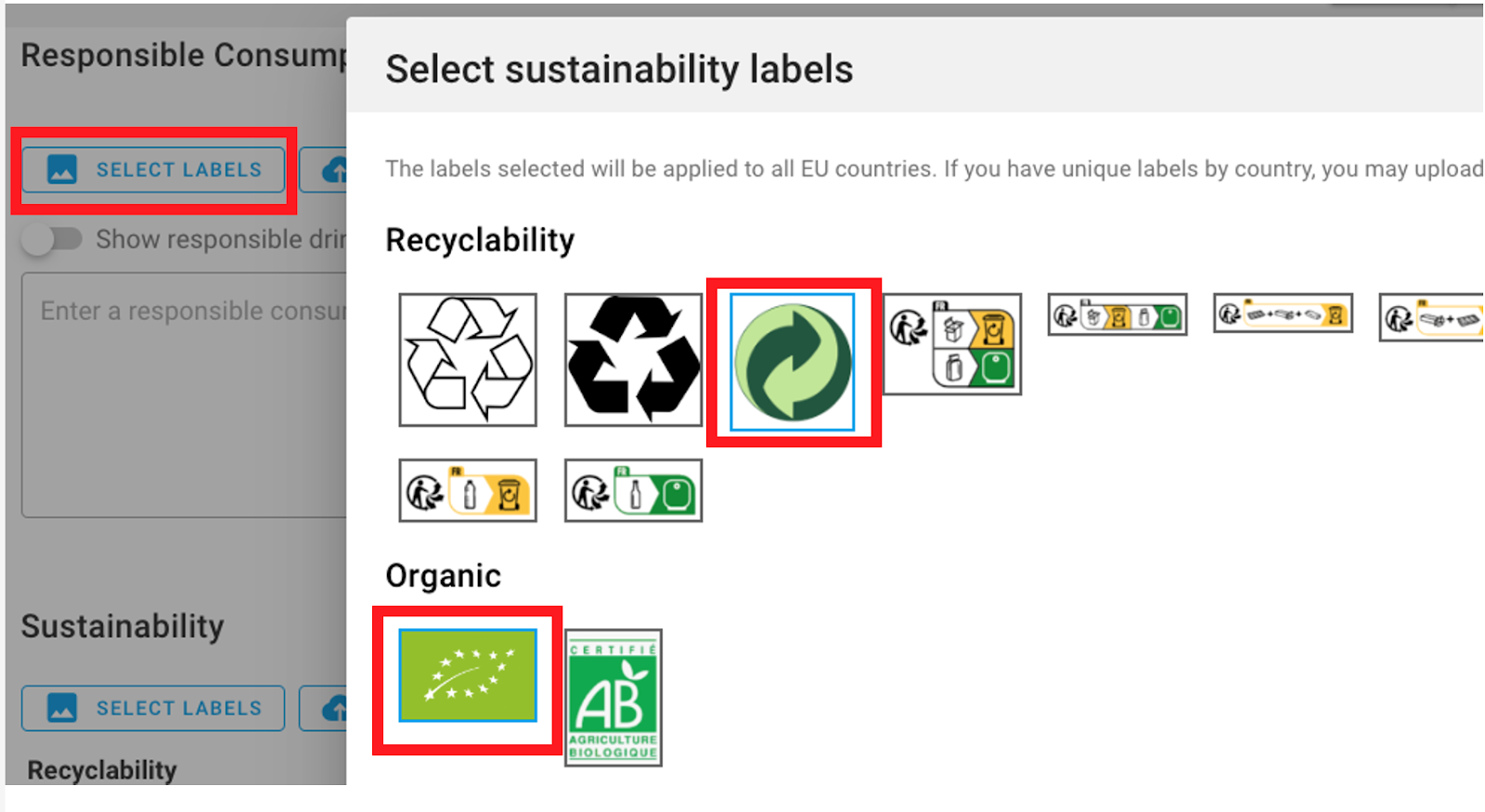Click the Select sustainability labels dialog header

coord(619,70)
